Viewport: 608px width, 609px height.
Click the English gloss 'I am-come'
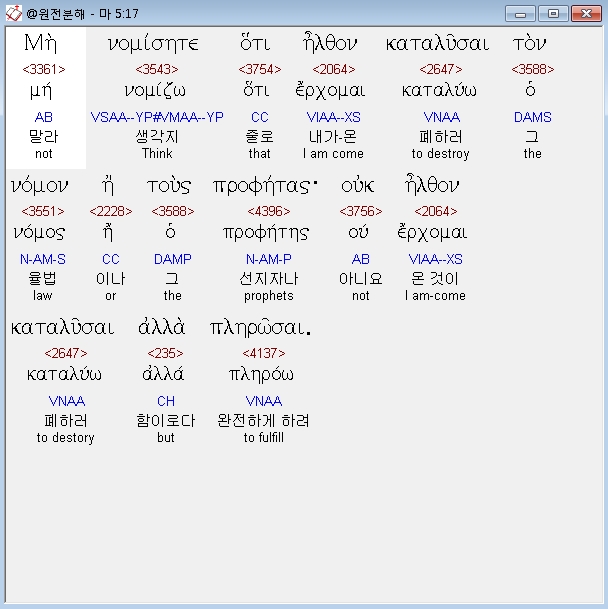pos(435,296)
